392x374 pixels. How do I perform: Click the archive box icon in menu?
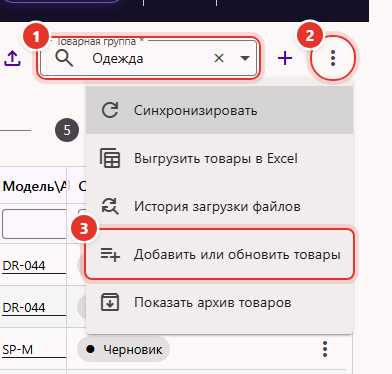(x=110, y=302)
